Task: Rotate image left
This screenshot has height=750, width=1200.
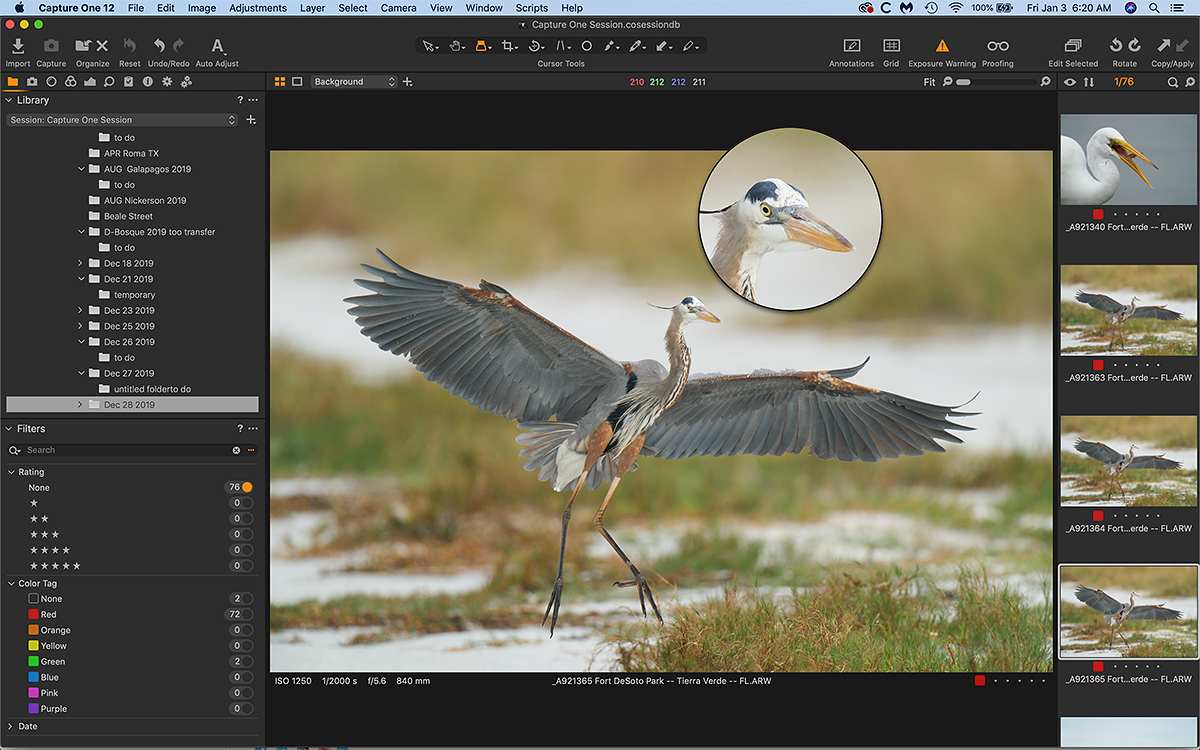Action: click(x=1116, y=46)
